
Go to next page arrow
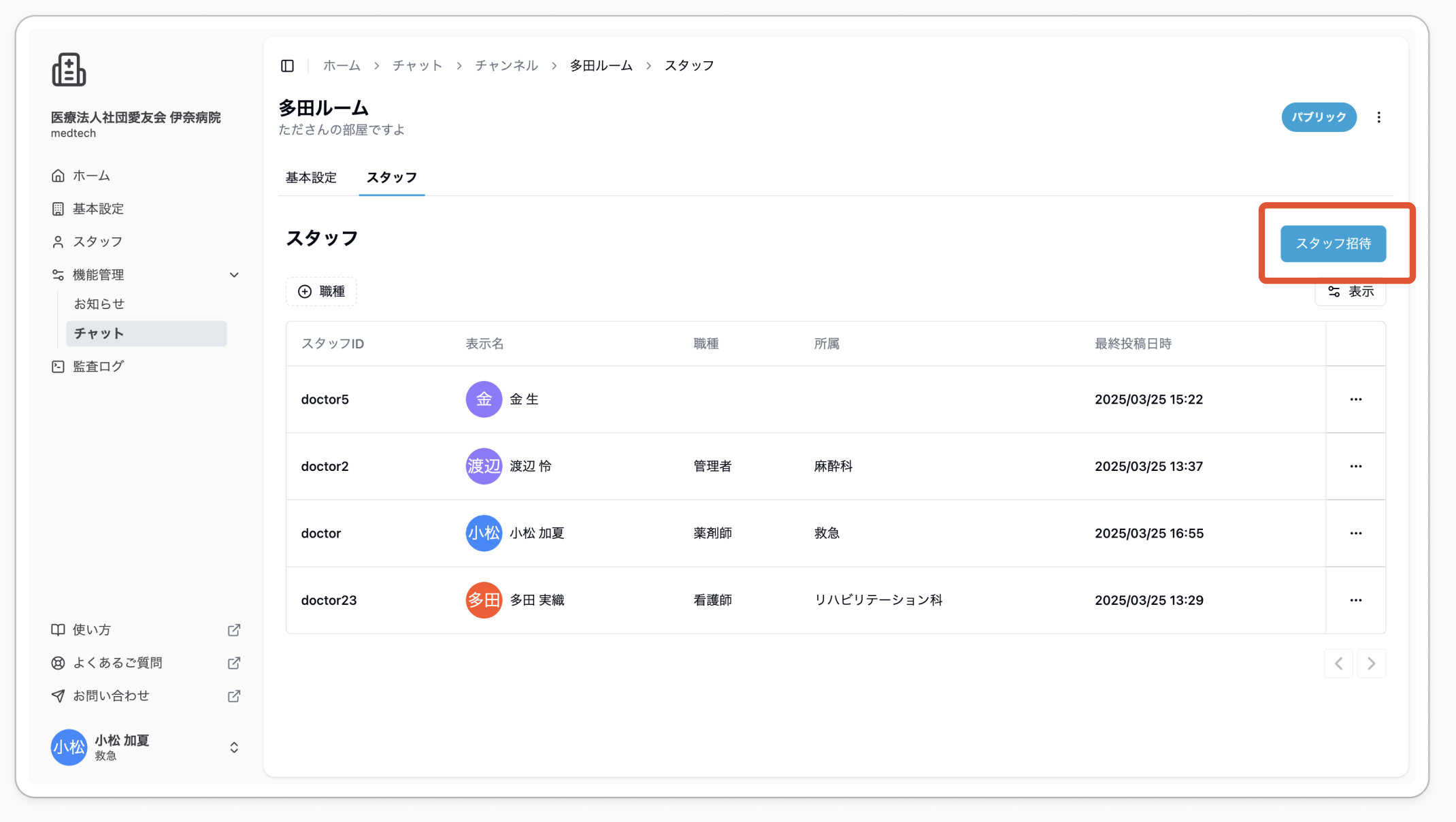click(x=1371, y=663)
